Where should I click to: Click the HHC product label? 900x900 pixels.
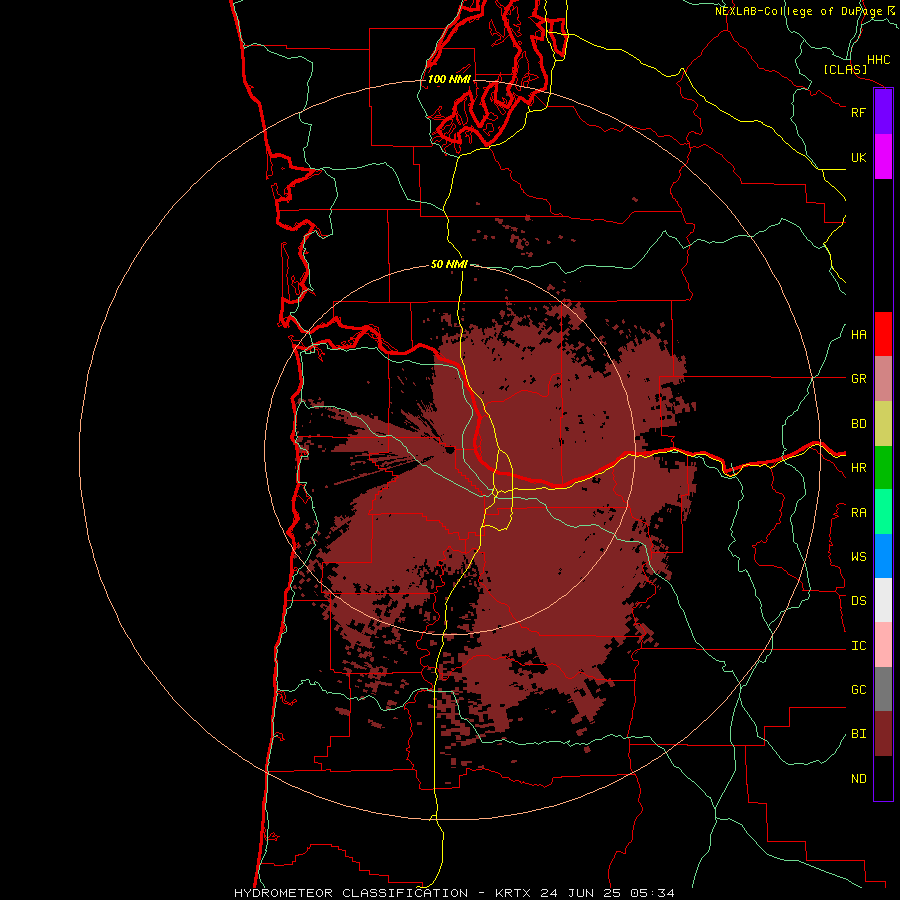[x=878, y=60]
